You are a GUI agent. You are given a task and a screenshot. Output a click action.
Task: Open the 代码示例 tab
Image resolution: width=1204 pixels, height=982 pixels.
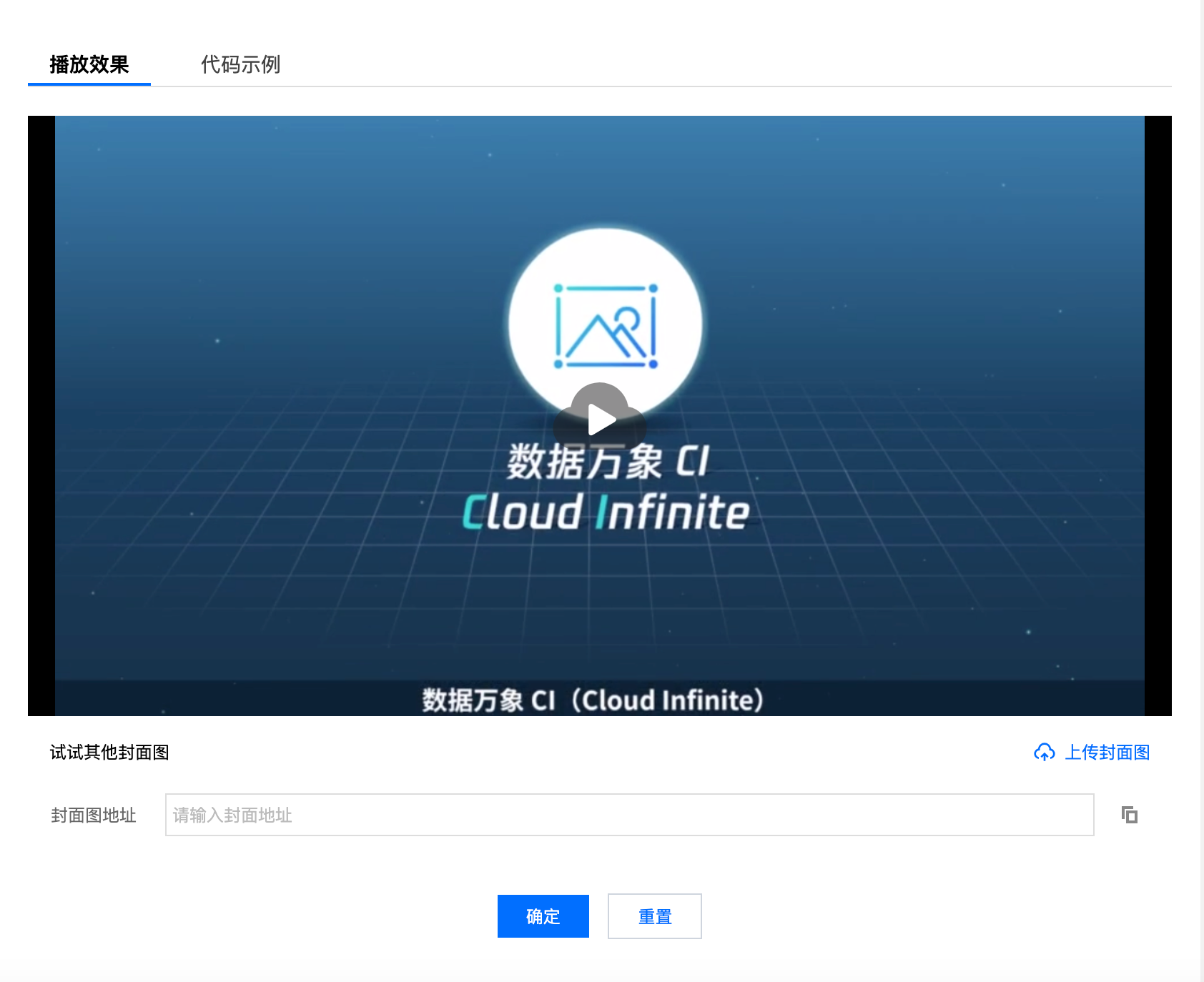[240, 65]
